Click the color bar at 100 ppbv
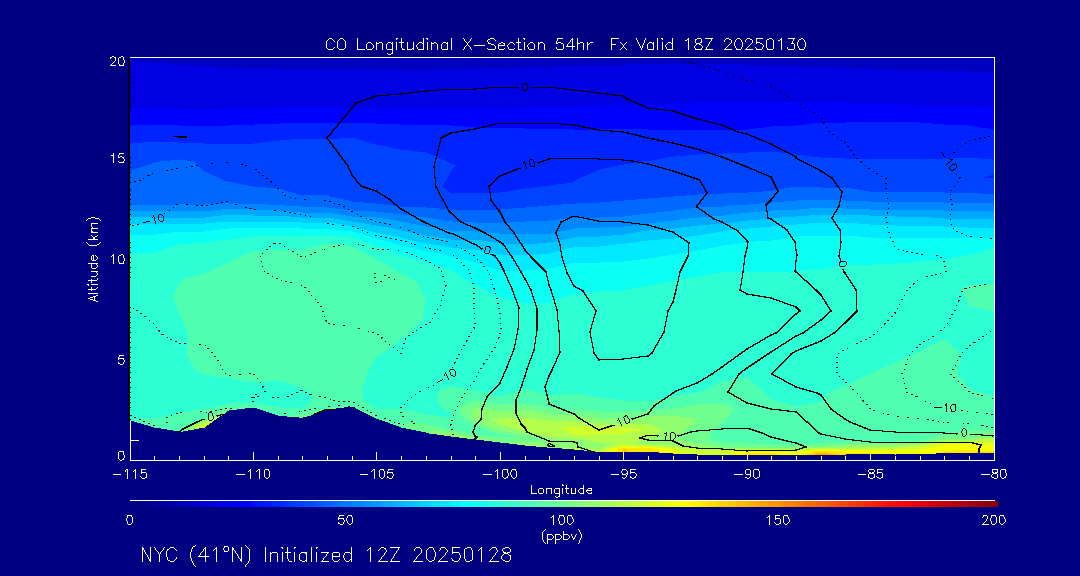Viewport: 1080px width, 576px height. [563, 504]
